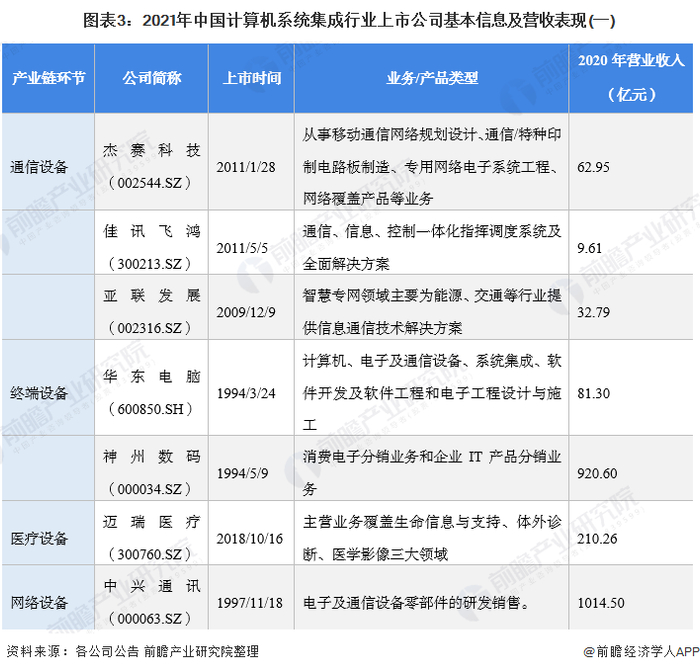Screen dimensions: 700x672
Task: Click 佳讯飞鸿 business description about 指挥调度系统
Action: click(432, 247)
